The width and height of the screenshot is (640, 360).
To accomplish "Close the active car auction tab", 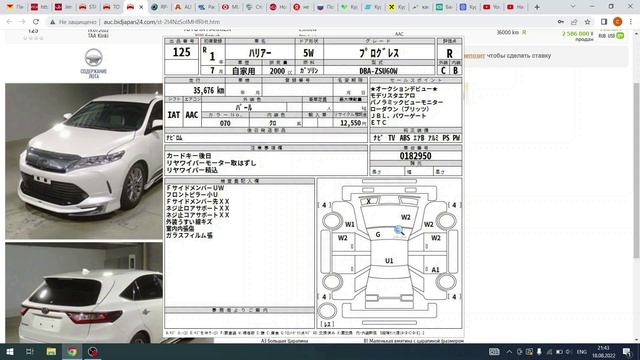I will (141, 7).
